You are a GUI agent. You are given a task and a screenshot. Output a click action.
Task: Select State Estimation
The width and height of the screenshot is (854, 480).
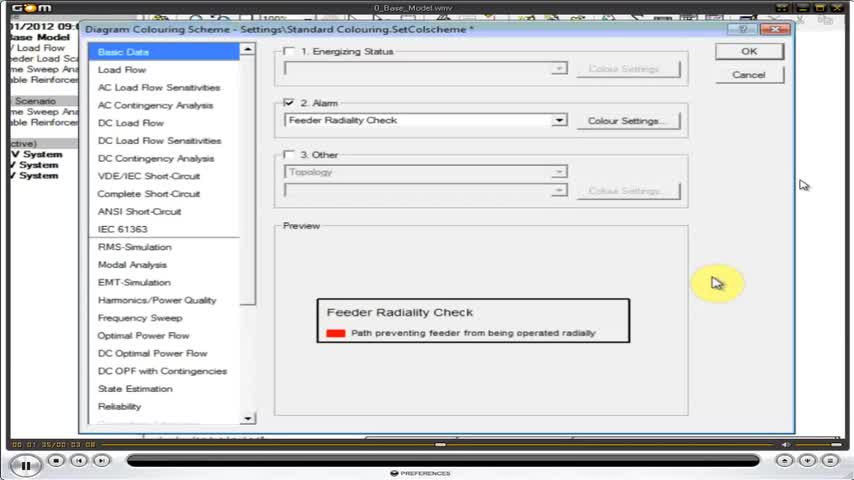point(135,388)
